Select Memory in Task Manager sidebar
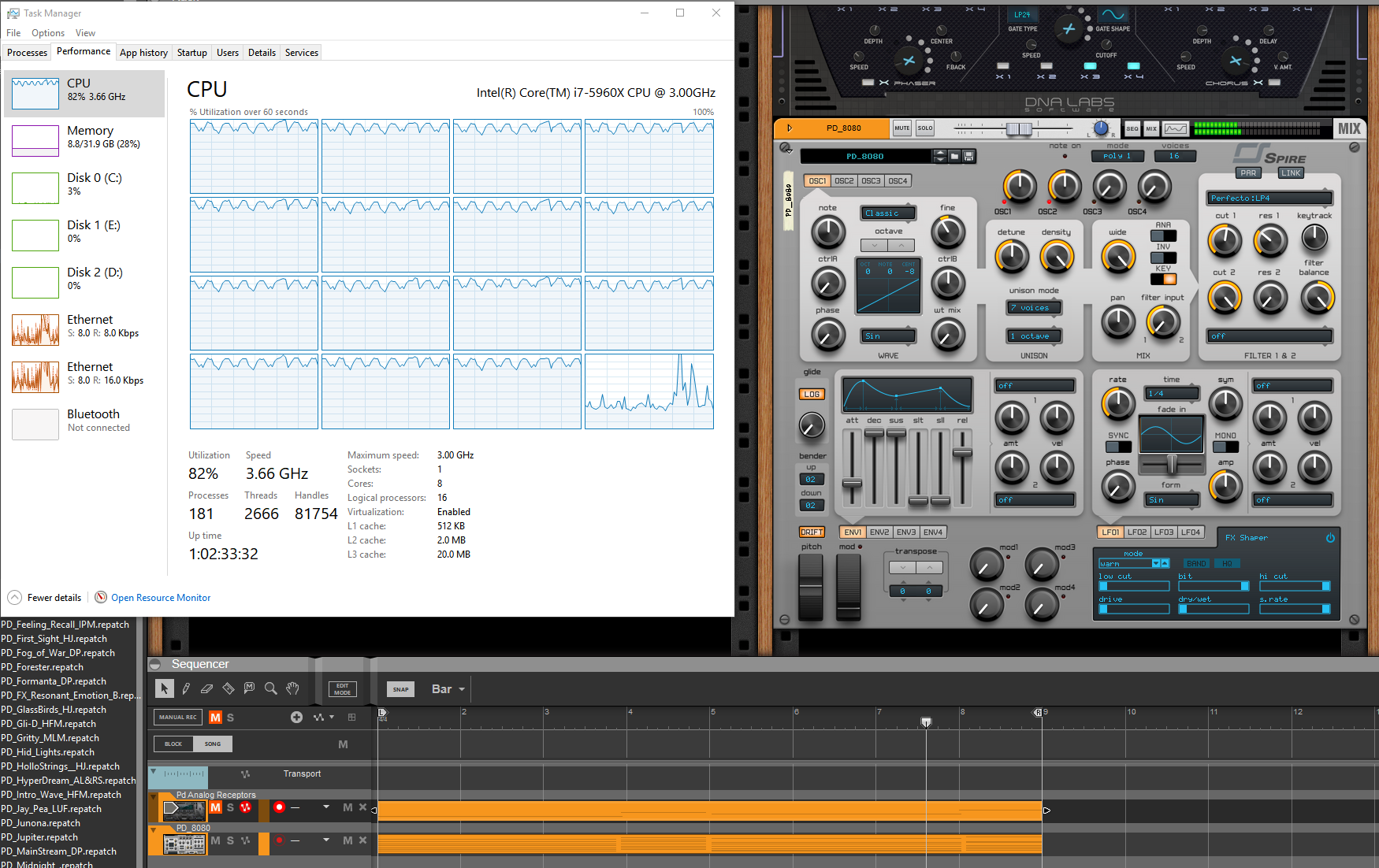 click(85, 140)
